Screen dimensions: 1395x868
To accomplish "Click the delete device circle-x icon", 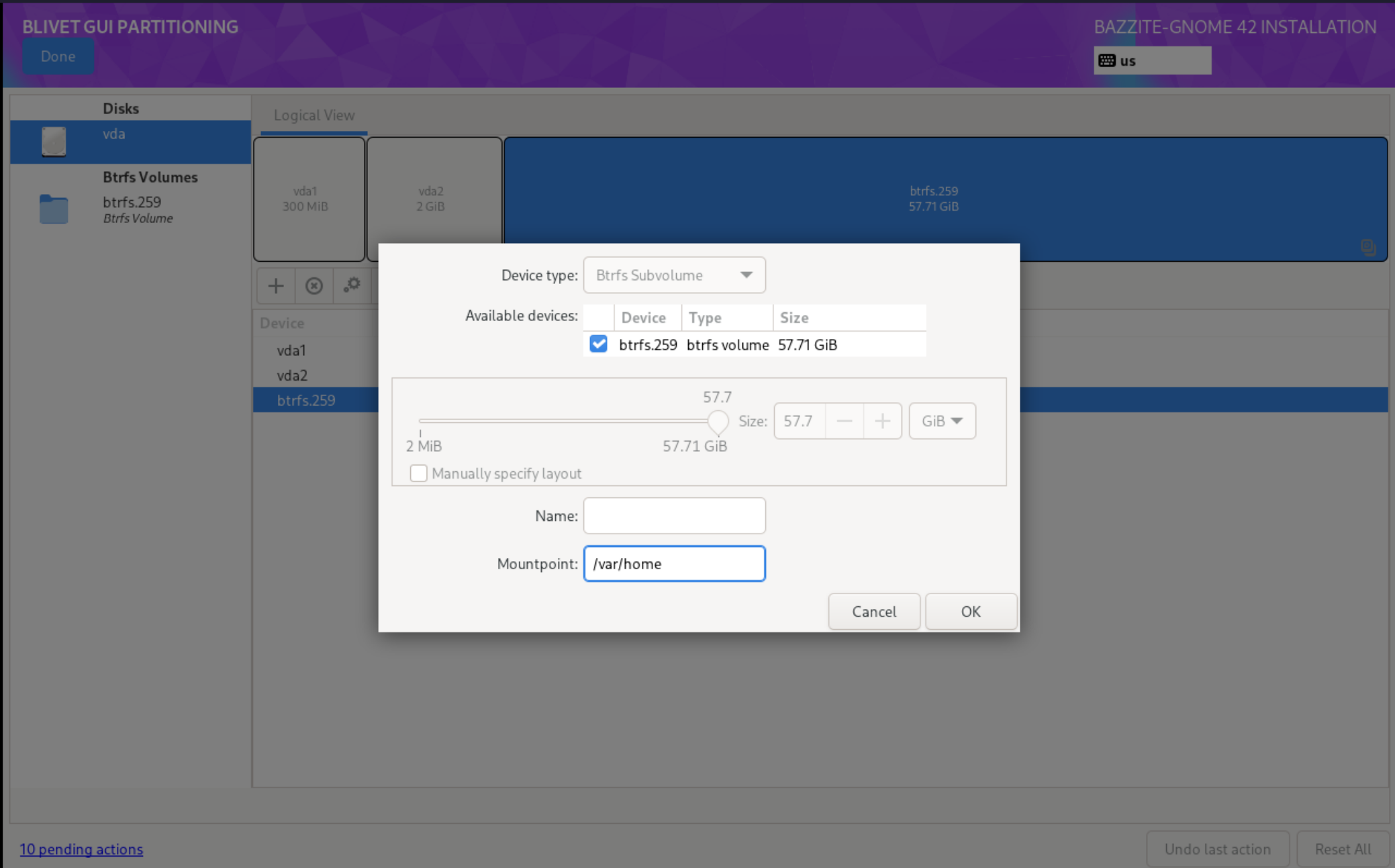I will click(314, 286).
